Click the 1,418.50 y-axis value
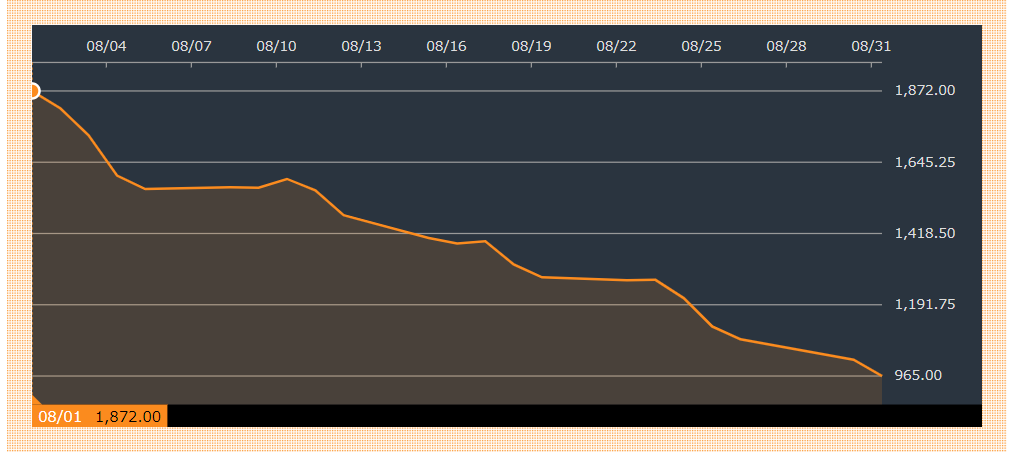 point(925,233)
